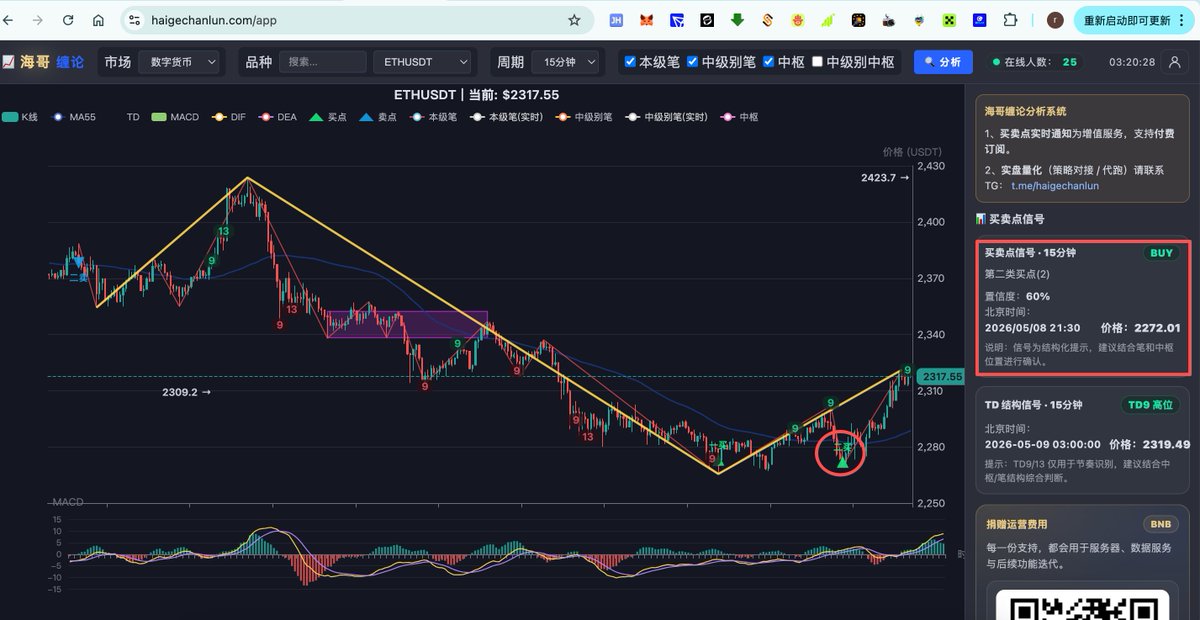Click the BNB badge in donation card
The height and width of the screenshot is (620, 1200).
1161,524
